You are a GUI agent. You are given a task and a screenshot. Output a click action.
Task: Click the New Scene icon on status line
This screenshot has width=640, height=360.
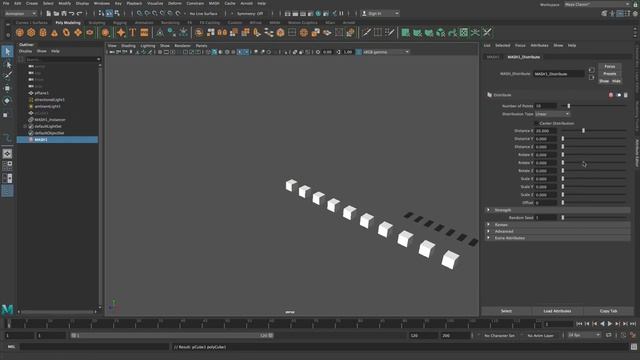pyautogui.click(x=49, y=13)
